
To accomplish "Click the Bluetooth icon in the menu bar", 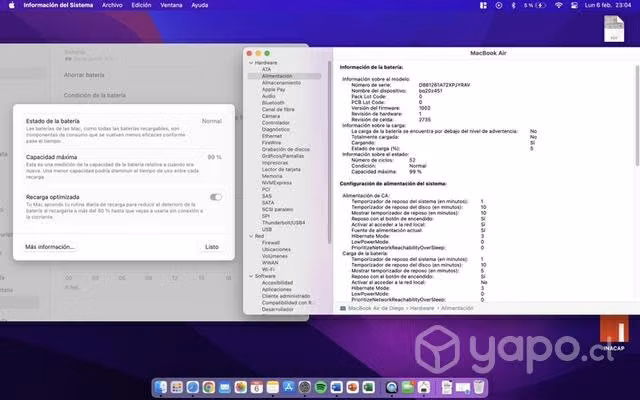I will pyautogui.click(x=513, y=5).
